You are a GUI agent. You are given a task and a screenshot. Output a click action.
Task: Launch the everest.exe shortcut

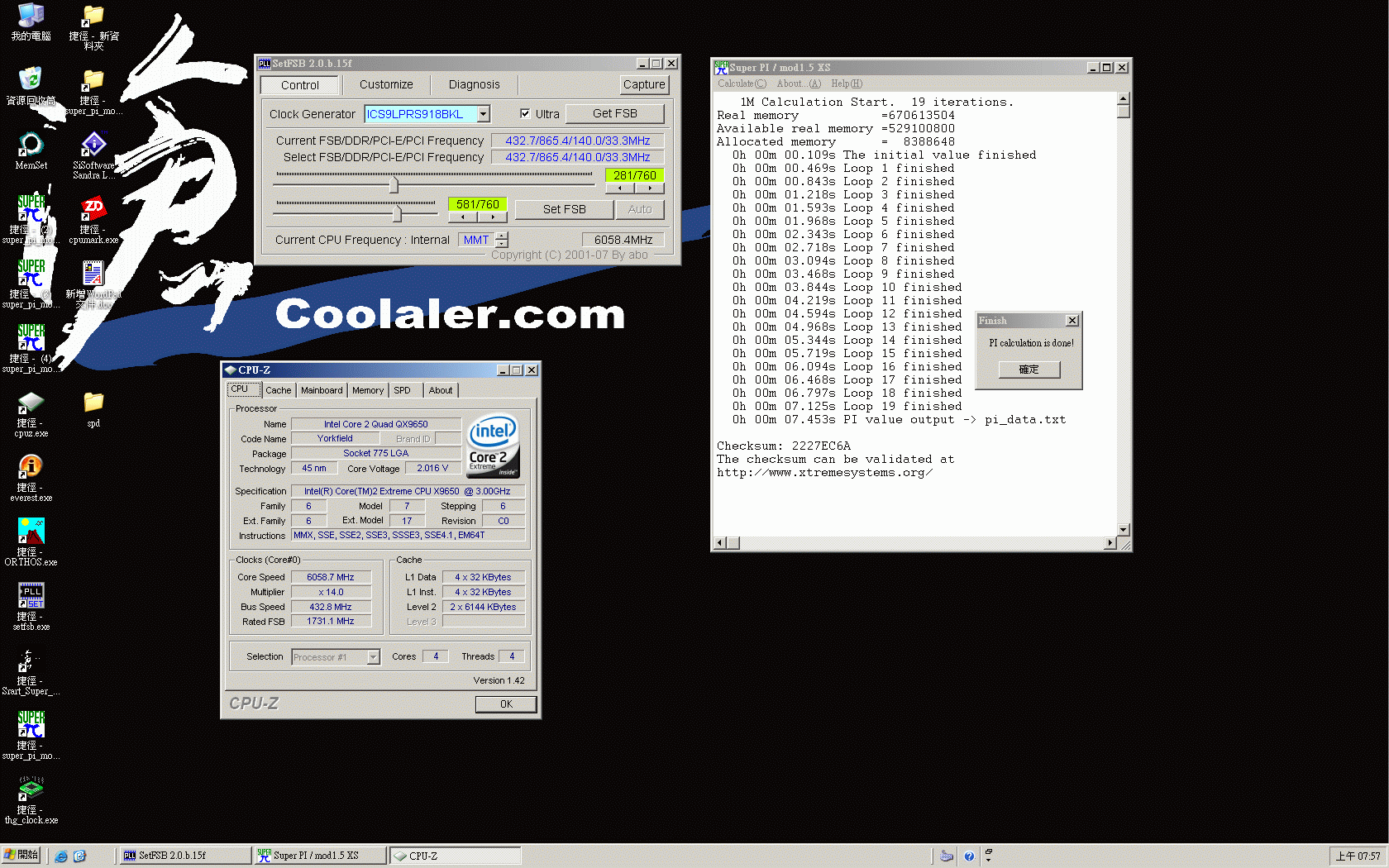point(31,478)
